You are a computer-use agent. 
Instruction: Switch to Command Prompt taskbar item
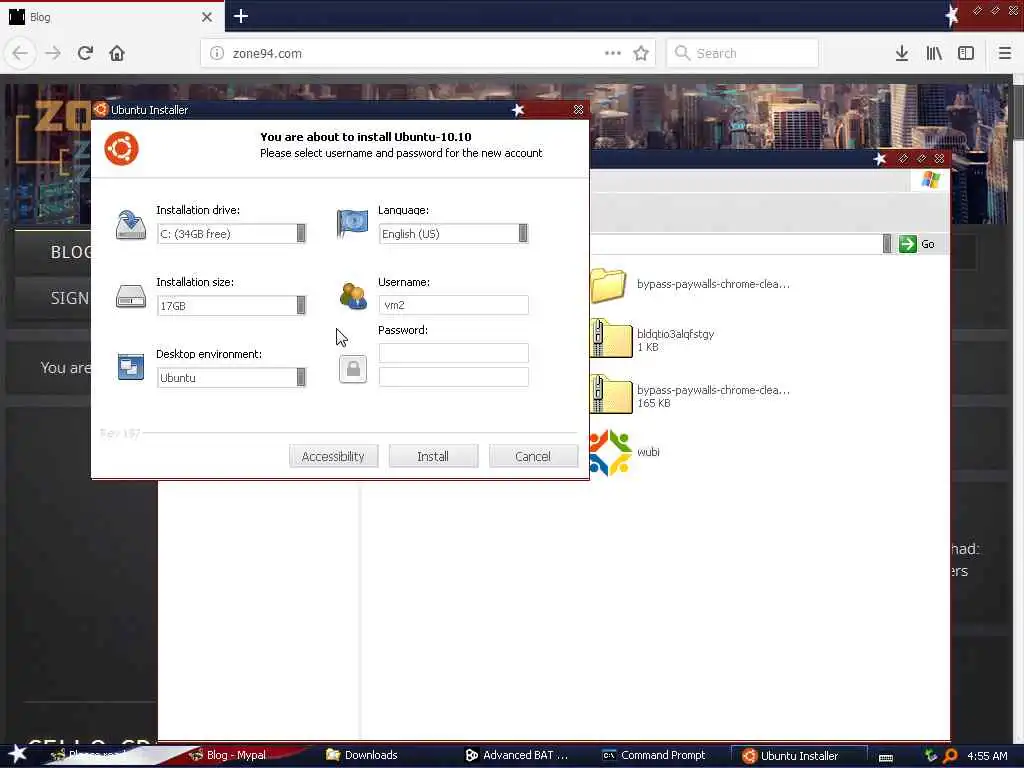654,755
